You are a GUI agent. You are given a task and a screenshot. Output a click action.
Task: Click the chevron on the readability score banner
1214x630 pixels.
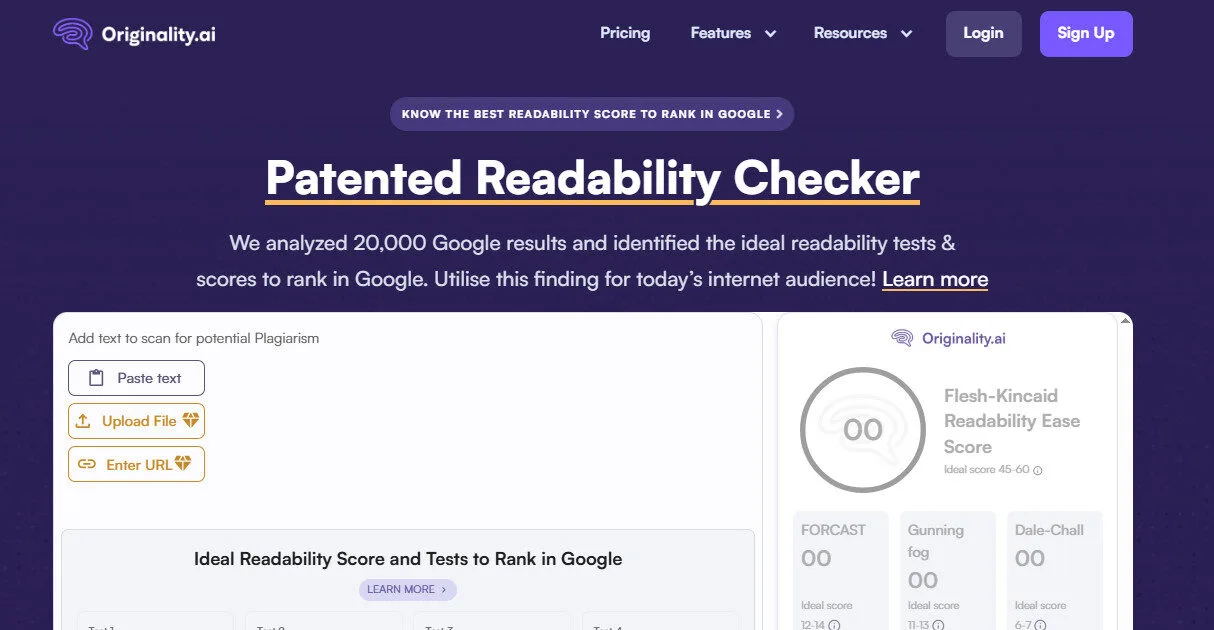point(780,113)
